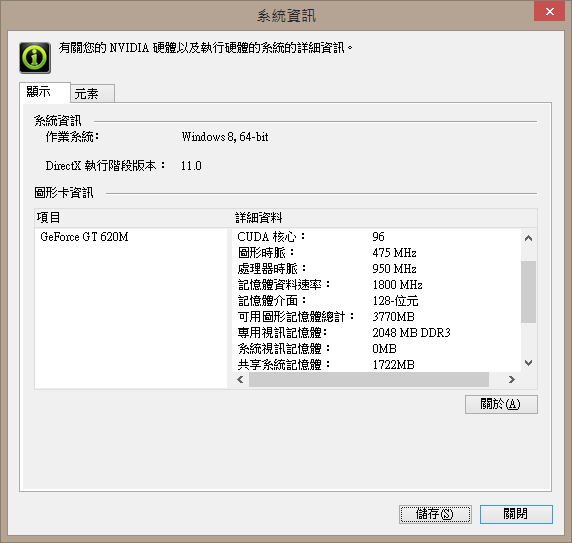This screenshot has height=543, width=572.
Task: Click the details list scroll down arrow
Action: [528, 363]
